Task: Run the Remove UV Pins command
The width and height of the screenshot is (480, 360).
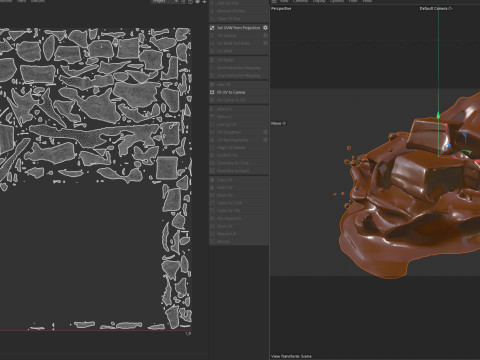Action: point(239,11)
